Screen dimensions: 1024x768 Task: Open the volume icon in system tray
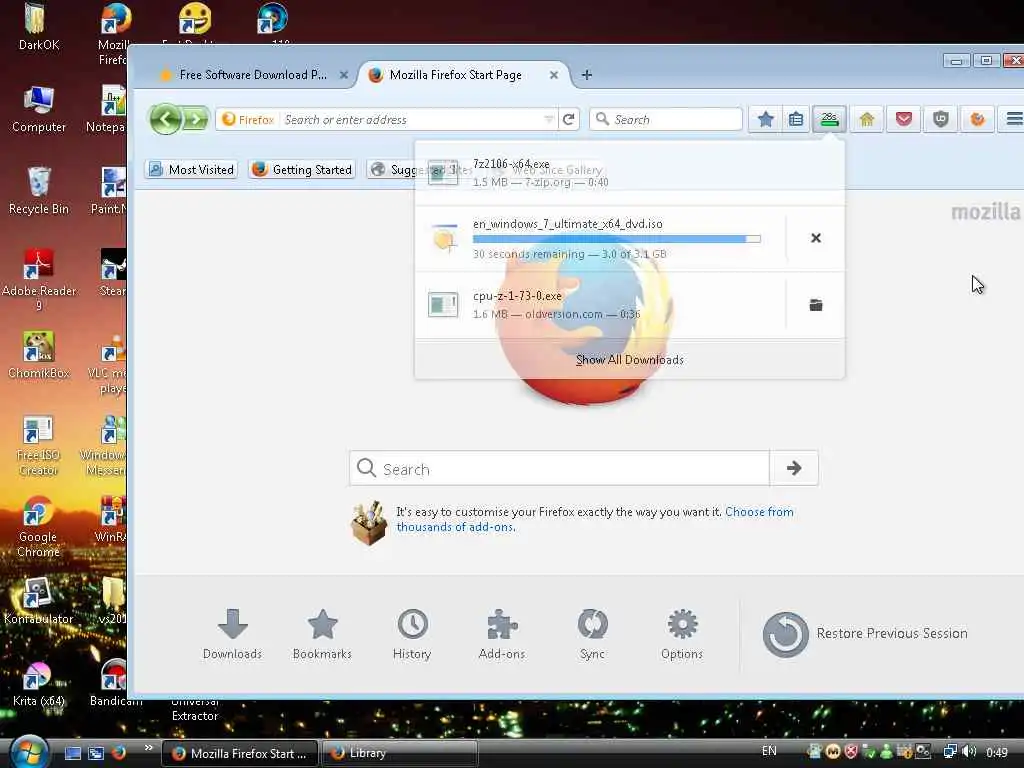tap(970, 752)
